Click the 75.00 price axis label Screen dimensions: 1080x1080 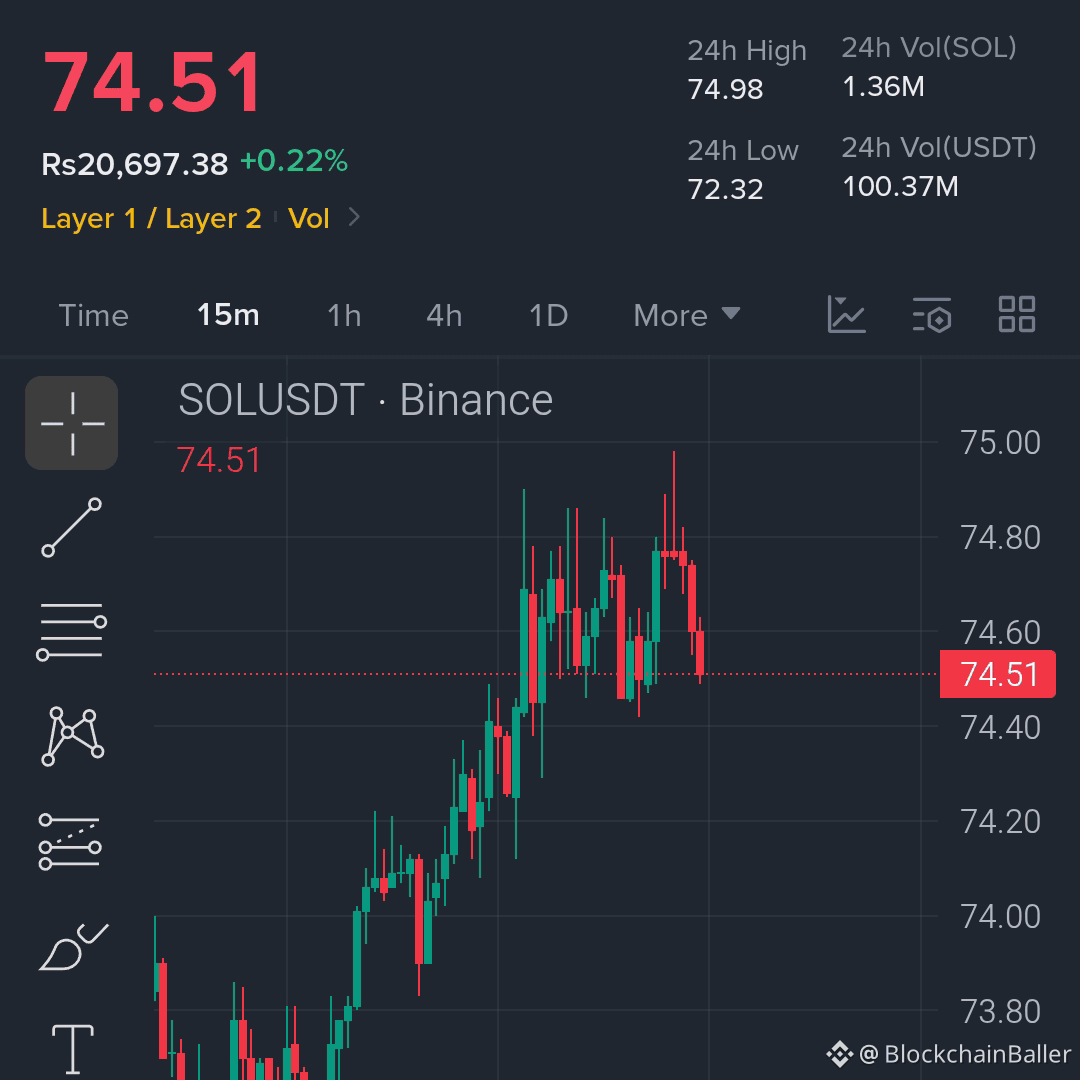coord(1000,443)
